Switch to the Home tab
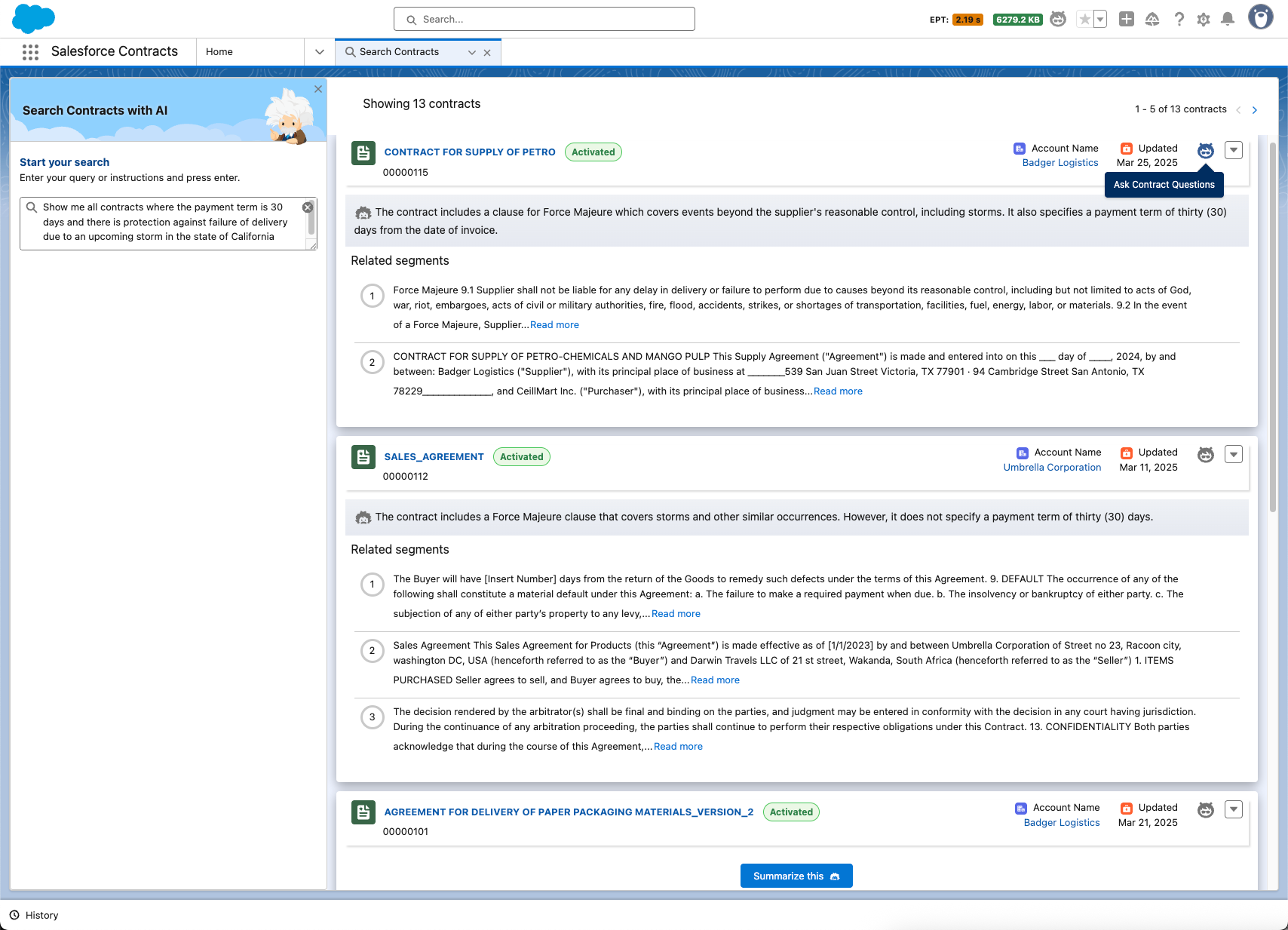Screen dimensions: 1288x930 219,51
